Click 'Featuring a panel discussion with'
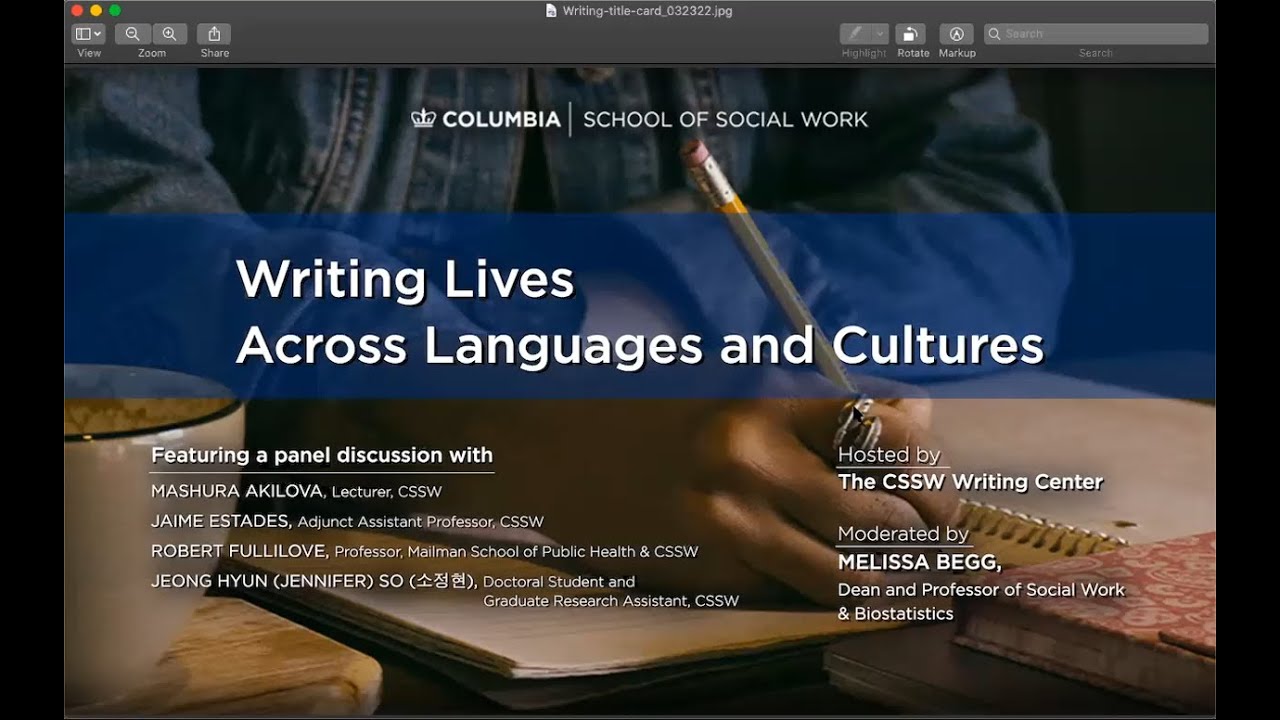The width and height of the screenshot is (1280, 720). (x=322, y=455)
